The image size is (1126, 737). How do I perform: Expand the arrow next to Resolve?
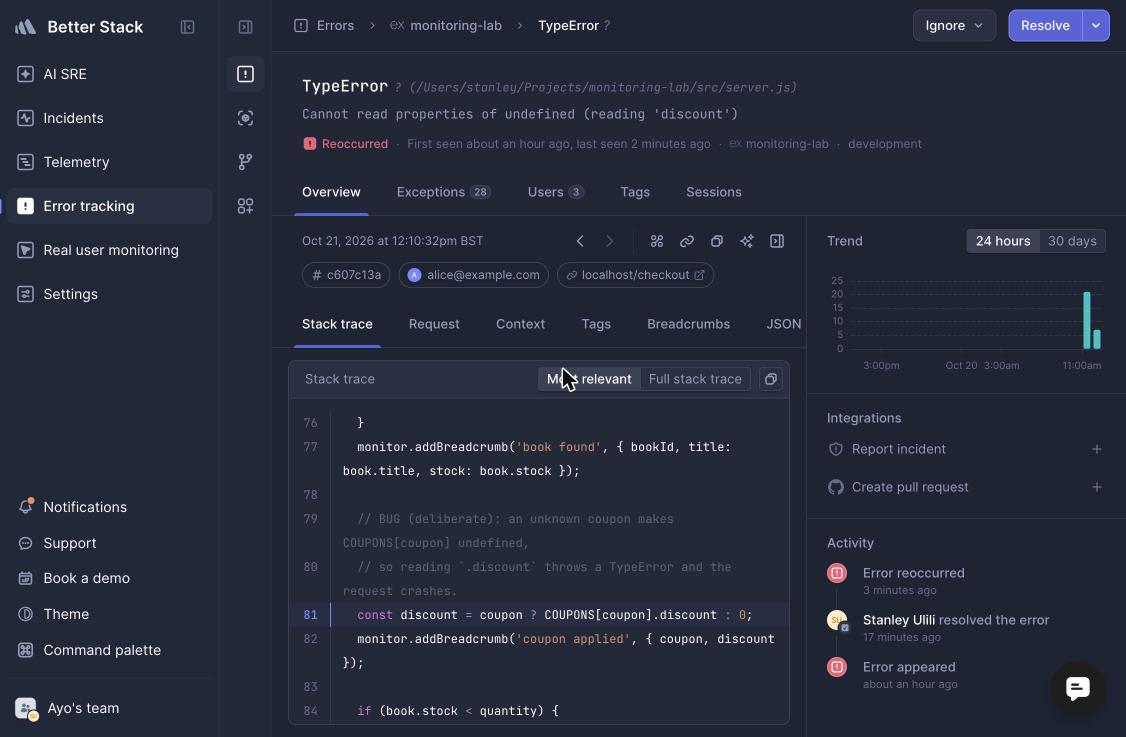(1096, 26)
